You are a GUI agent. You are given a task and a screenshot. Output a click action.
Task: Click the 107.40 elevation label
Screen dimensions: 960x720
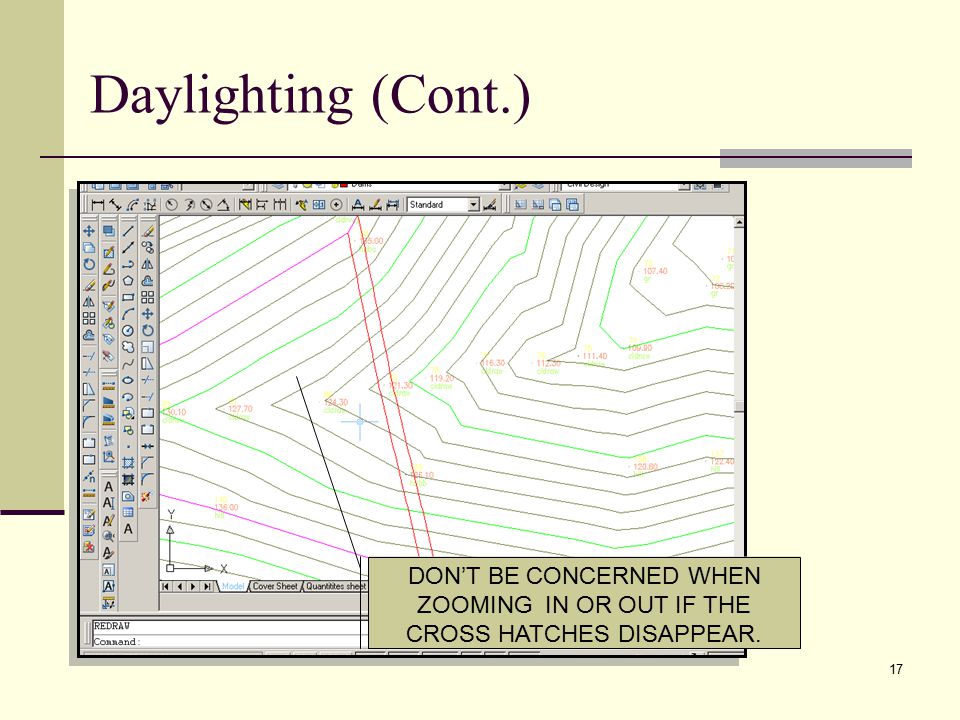coord(655,271)
